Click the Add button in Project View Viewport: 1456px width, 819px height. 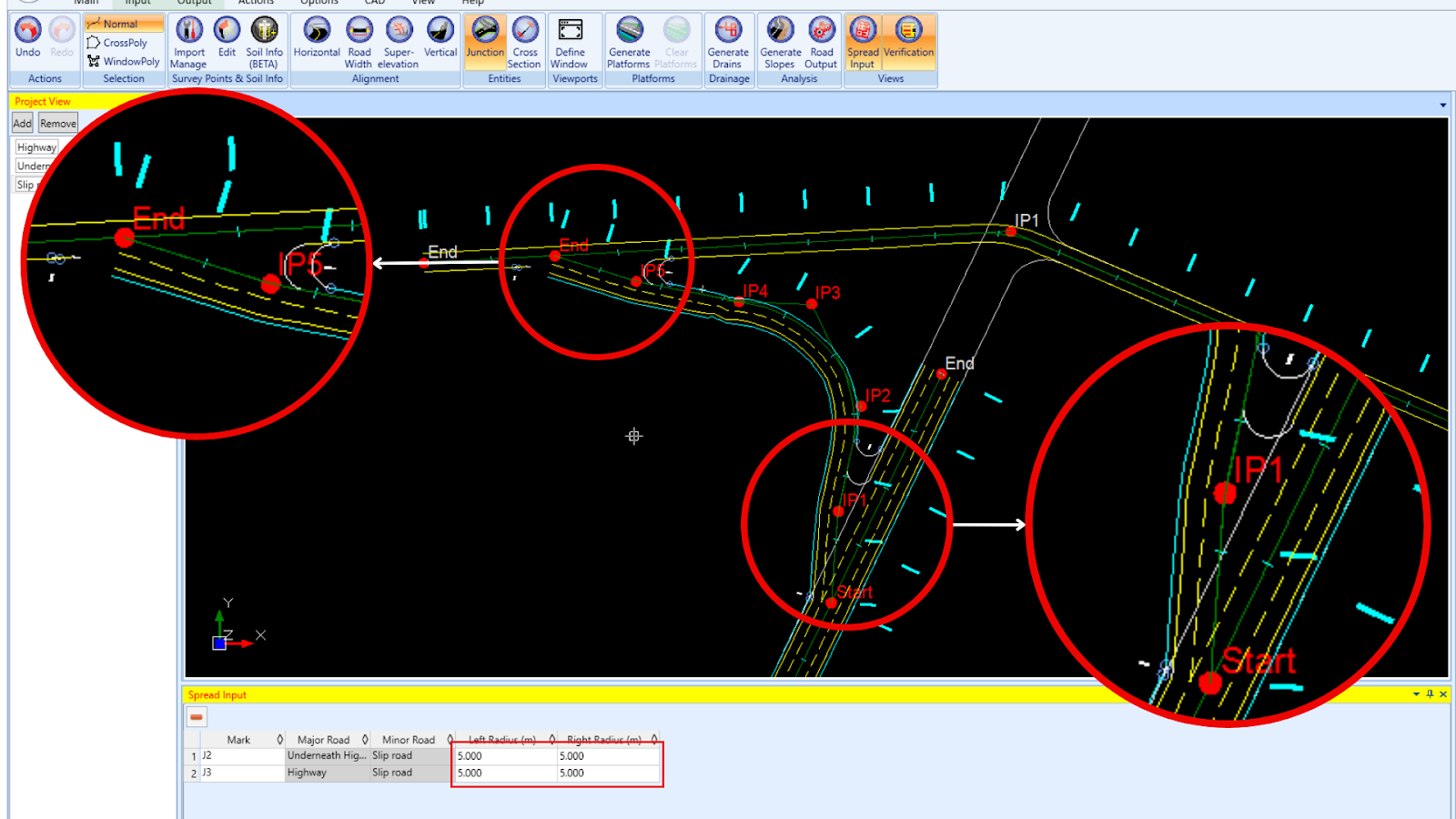22,124
